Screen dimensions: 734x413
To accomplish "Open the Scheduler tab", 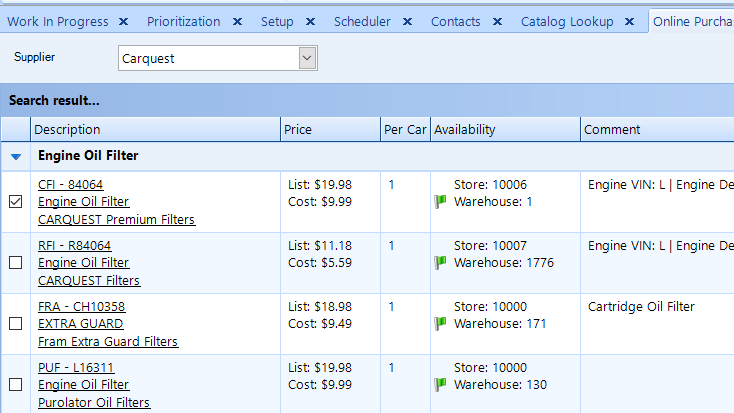I will click(362, 22).
